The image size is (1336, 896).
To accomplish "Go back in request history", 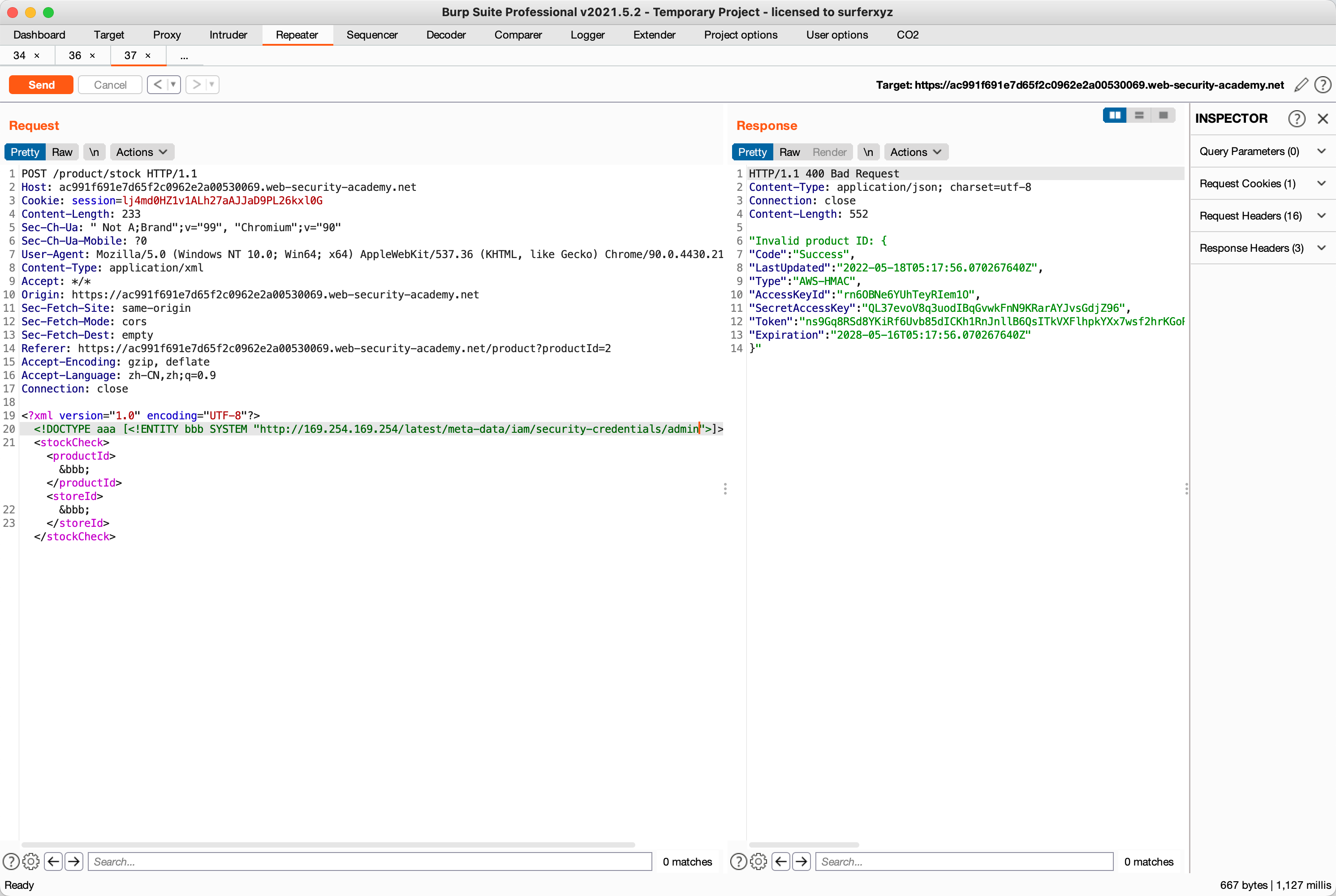I will 158,85.
